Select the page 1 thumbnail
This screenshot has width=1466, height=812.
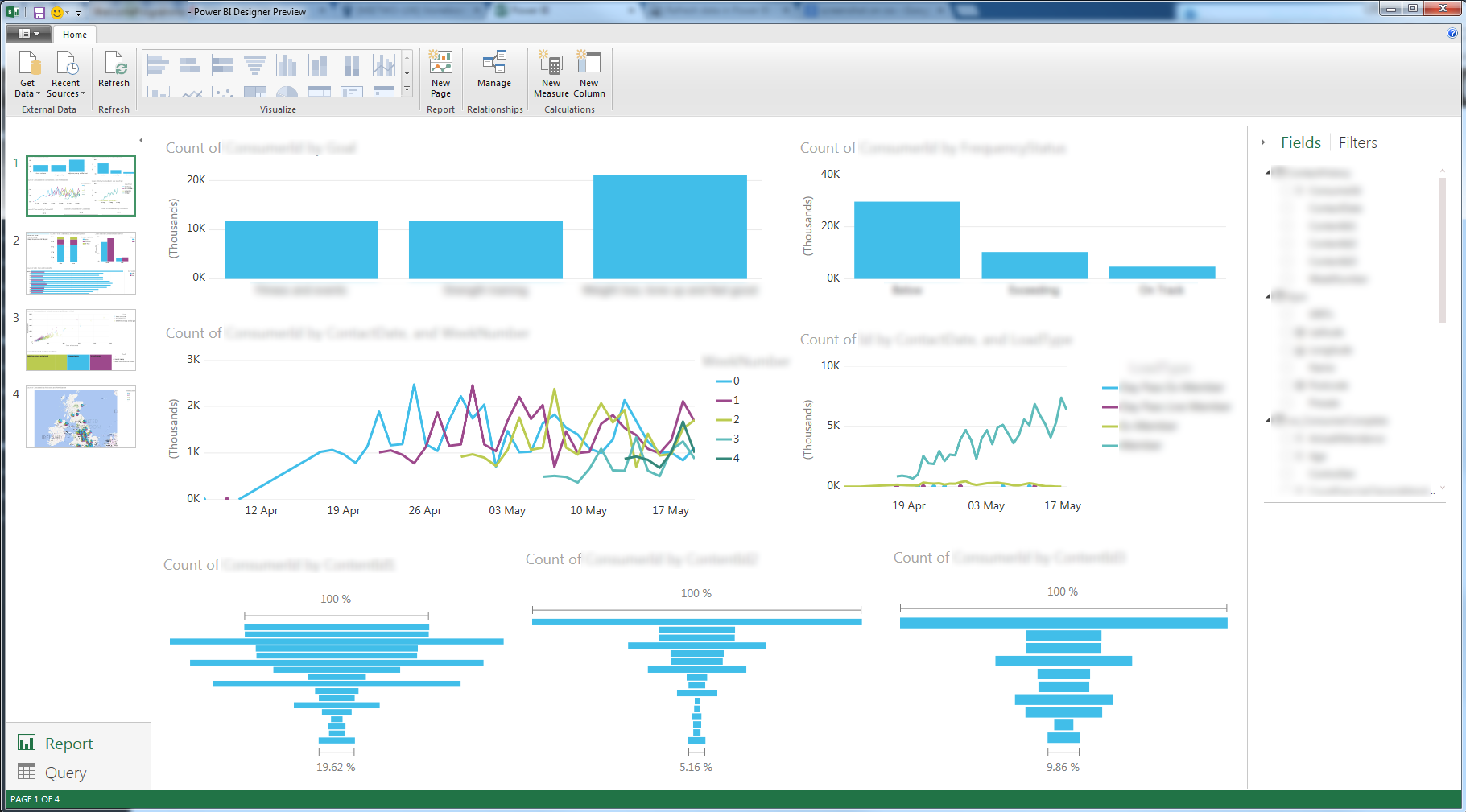[81, 186]
